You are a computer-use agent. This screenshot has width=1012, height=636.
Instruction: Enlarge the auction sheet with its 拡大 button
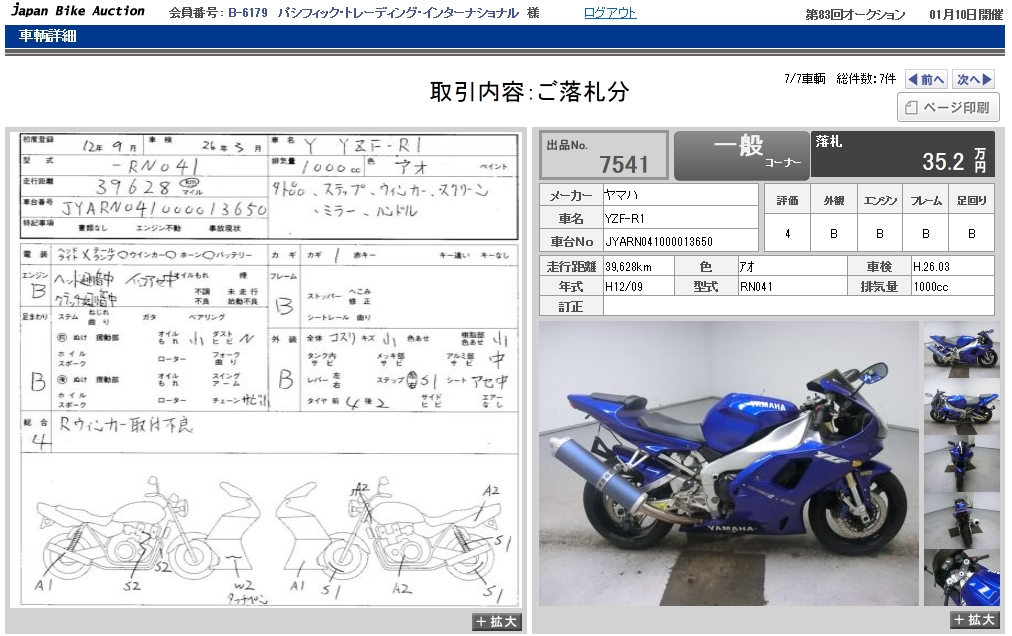496,622
